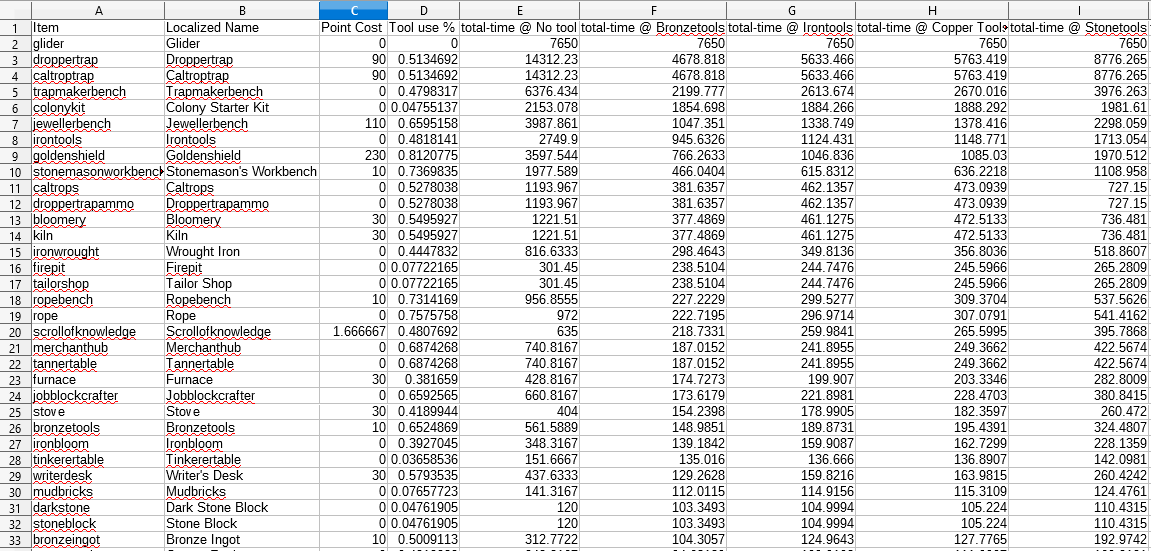Select column I header
The width and height of the screenshot is (1151, 551).
(x=1080, y=10)
